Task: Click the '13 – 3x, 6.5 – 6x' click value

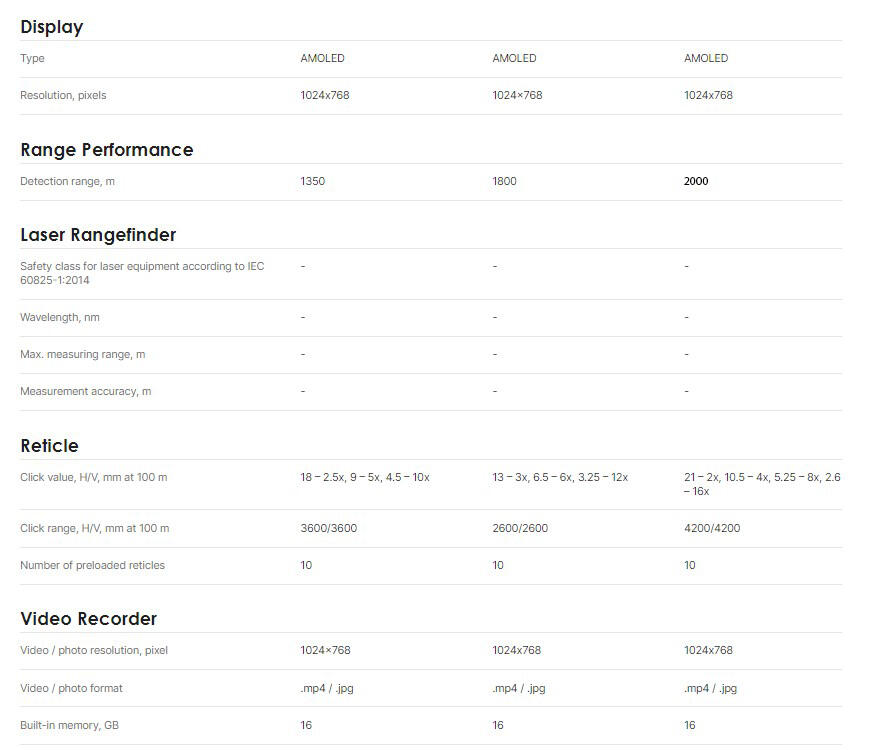Action: (x=560, y=478)
